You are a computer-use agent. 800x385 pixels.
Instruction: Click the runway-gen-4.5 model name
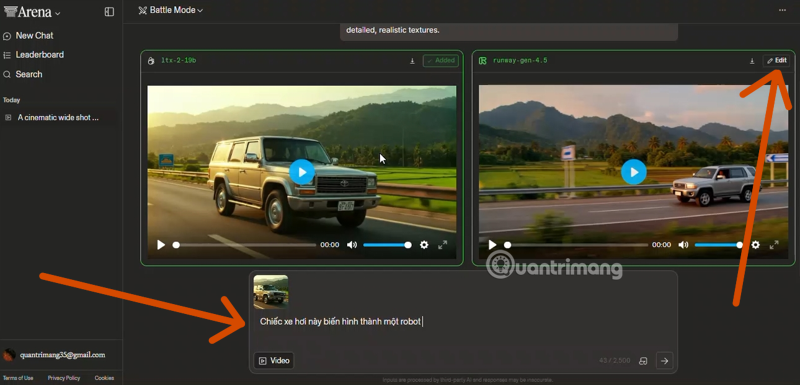520,61
